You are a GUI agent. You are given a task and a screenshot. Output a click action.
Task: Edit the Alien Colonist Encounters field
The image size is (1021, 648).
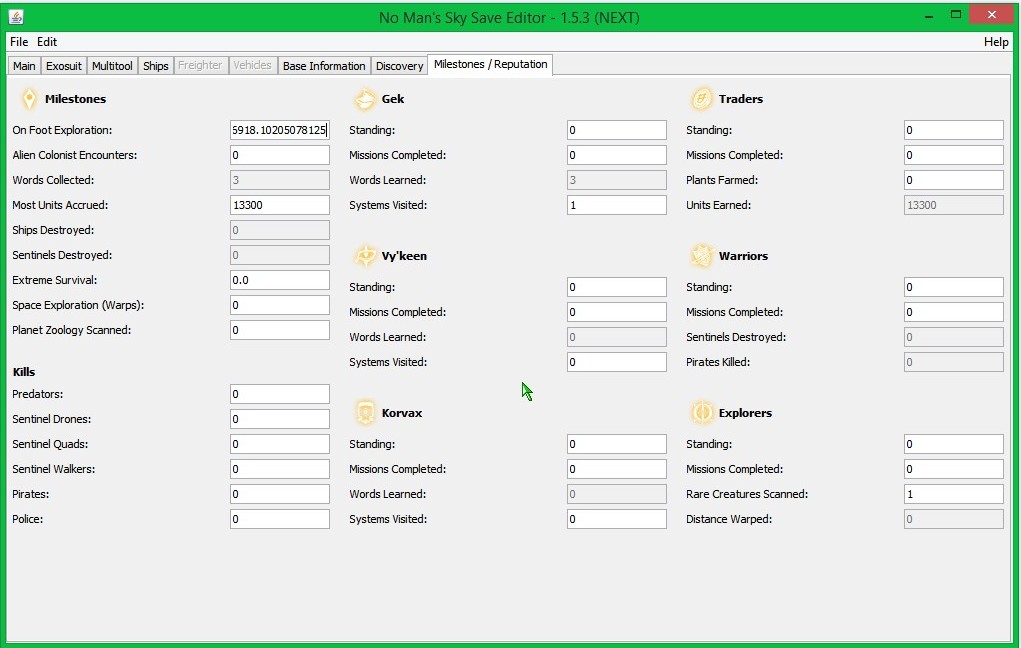[x=280, y=155]
